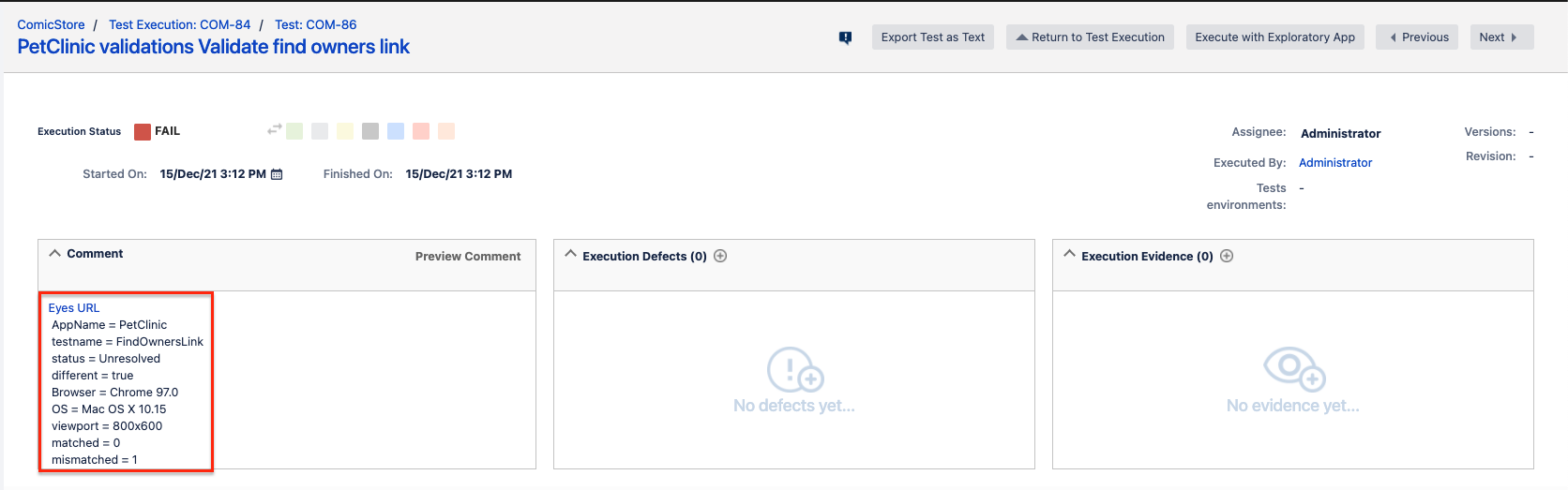The width and height of the screenshot is (1568, 490).
Task: Click the Tests environments label
Action: pos(1246,197)
